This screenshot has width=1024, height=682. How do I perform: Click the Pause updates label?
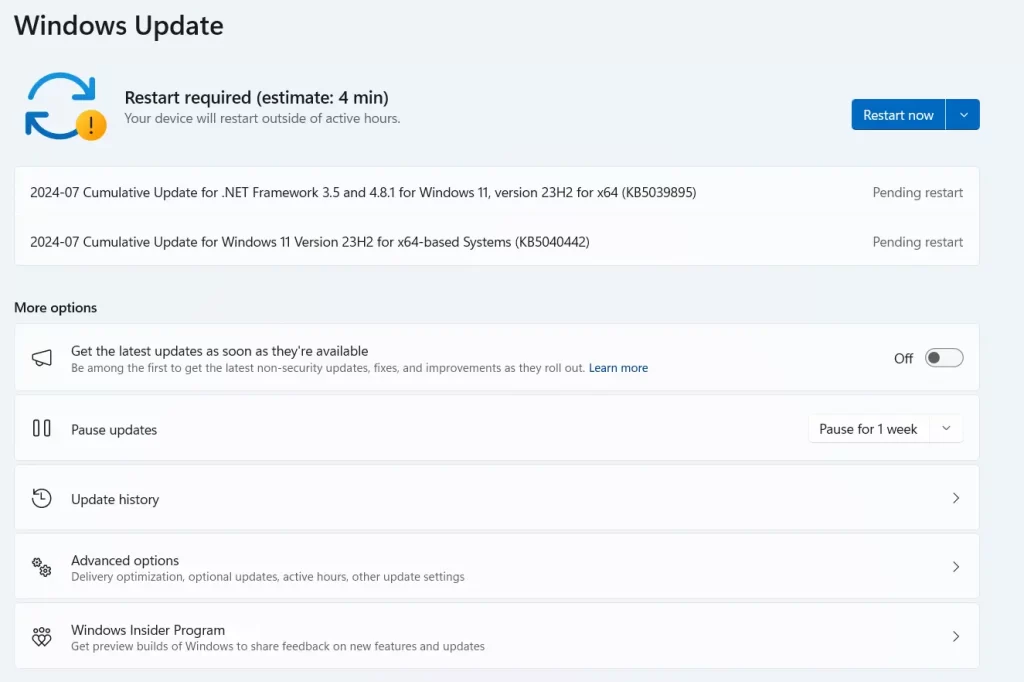point(114,430)
